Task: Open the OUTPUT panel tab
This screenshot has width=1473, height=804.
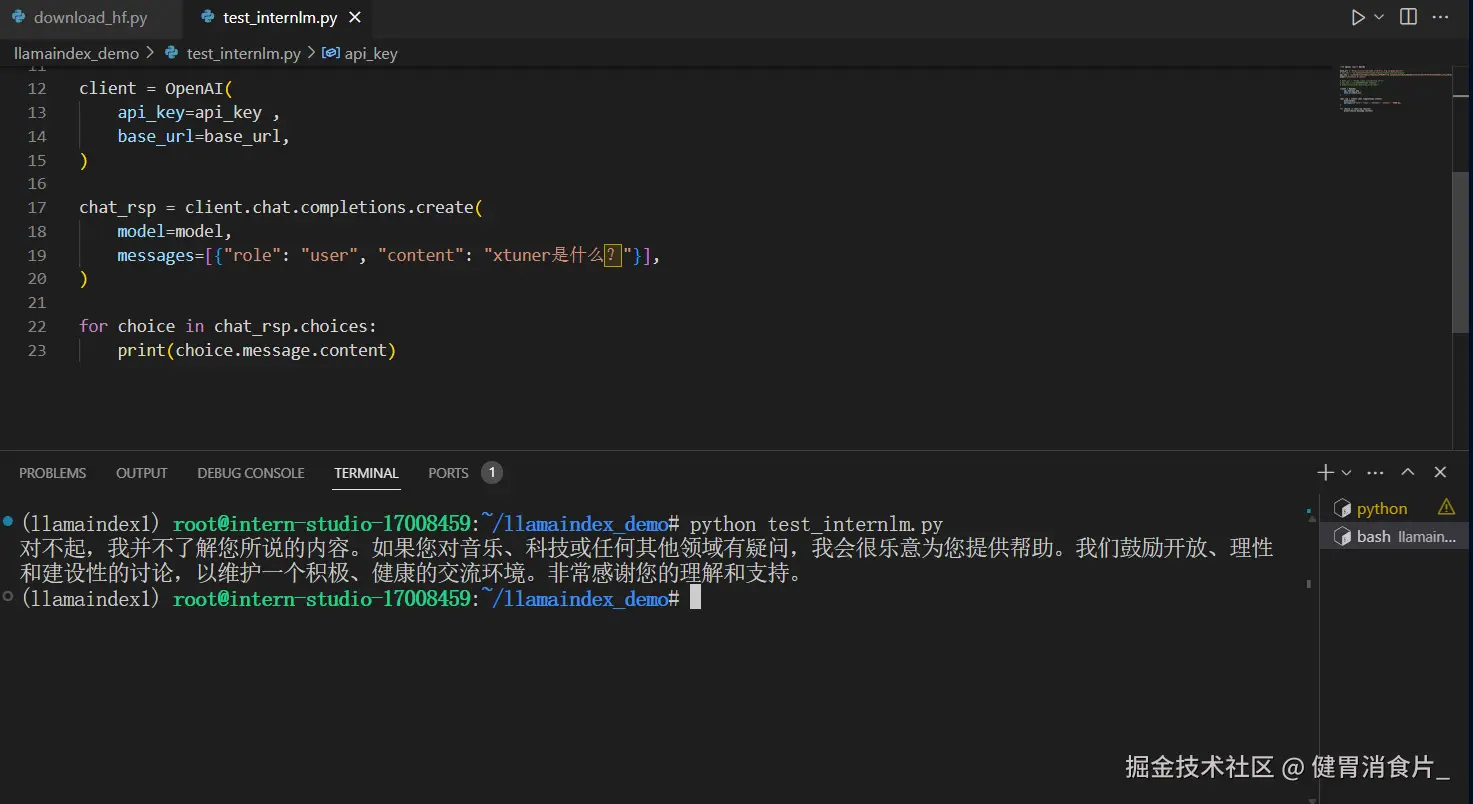Action: (142, 473)
